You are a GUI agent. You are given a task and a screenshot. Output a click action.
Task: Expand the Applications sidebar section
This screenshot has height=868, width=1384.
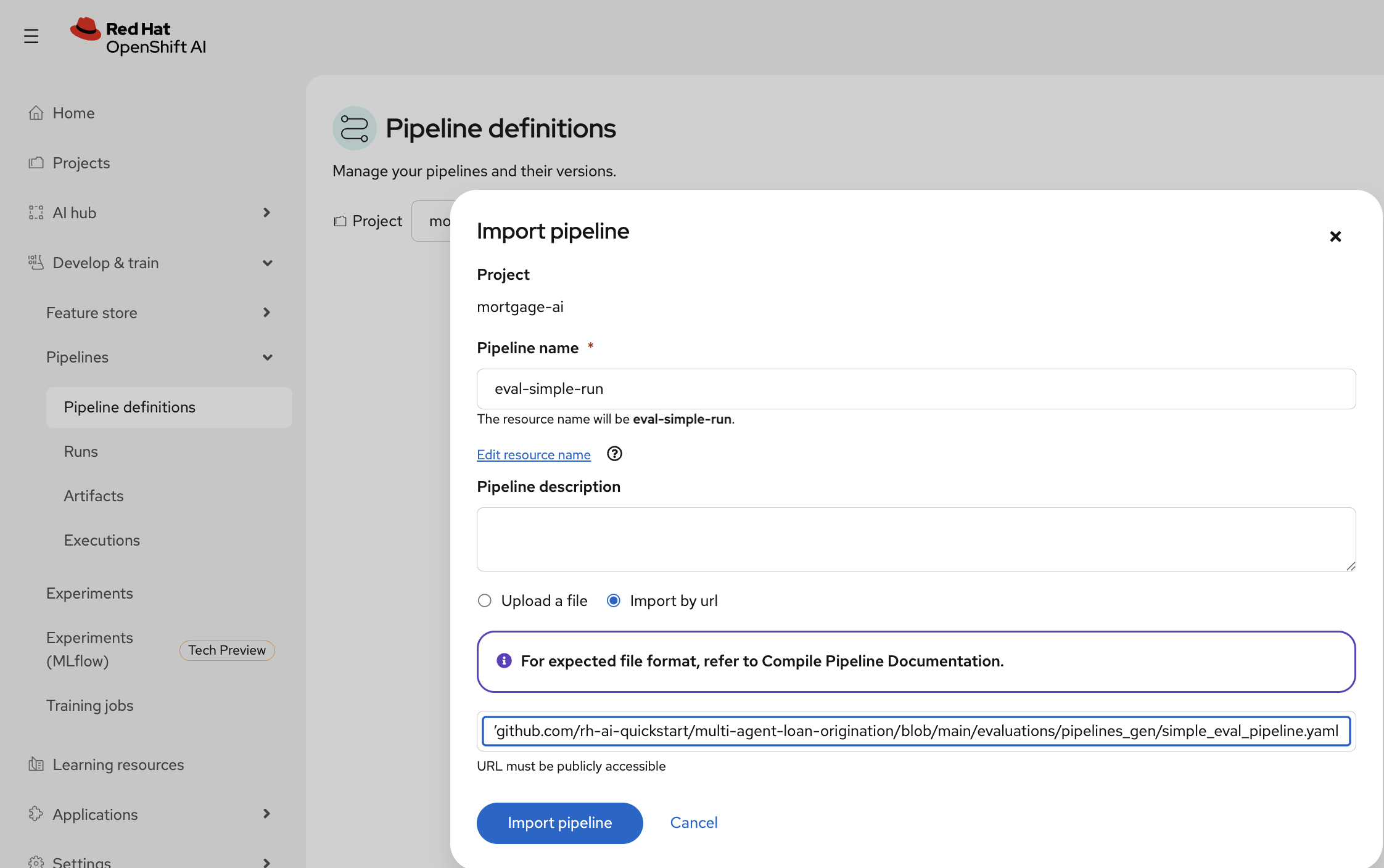[x=266, y=814]
